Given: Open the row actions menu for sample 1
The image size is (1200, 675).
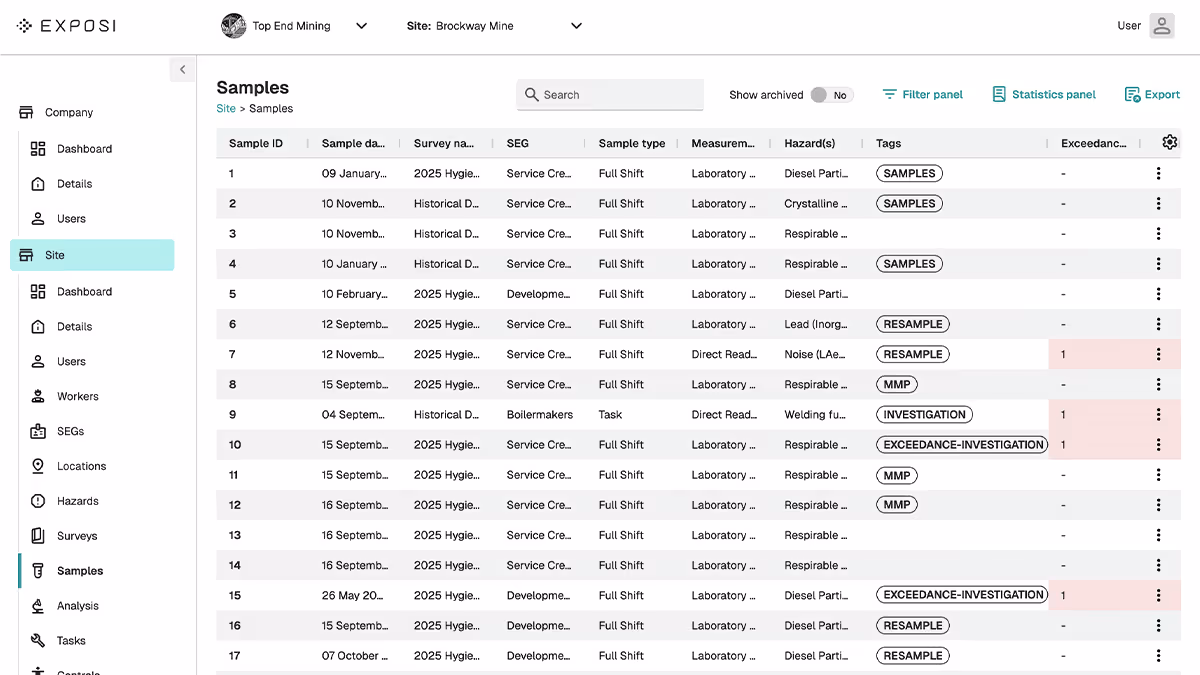Looking at the screenshot, I should click(1158, 173).
